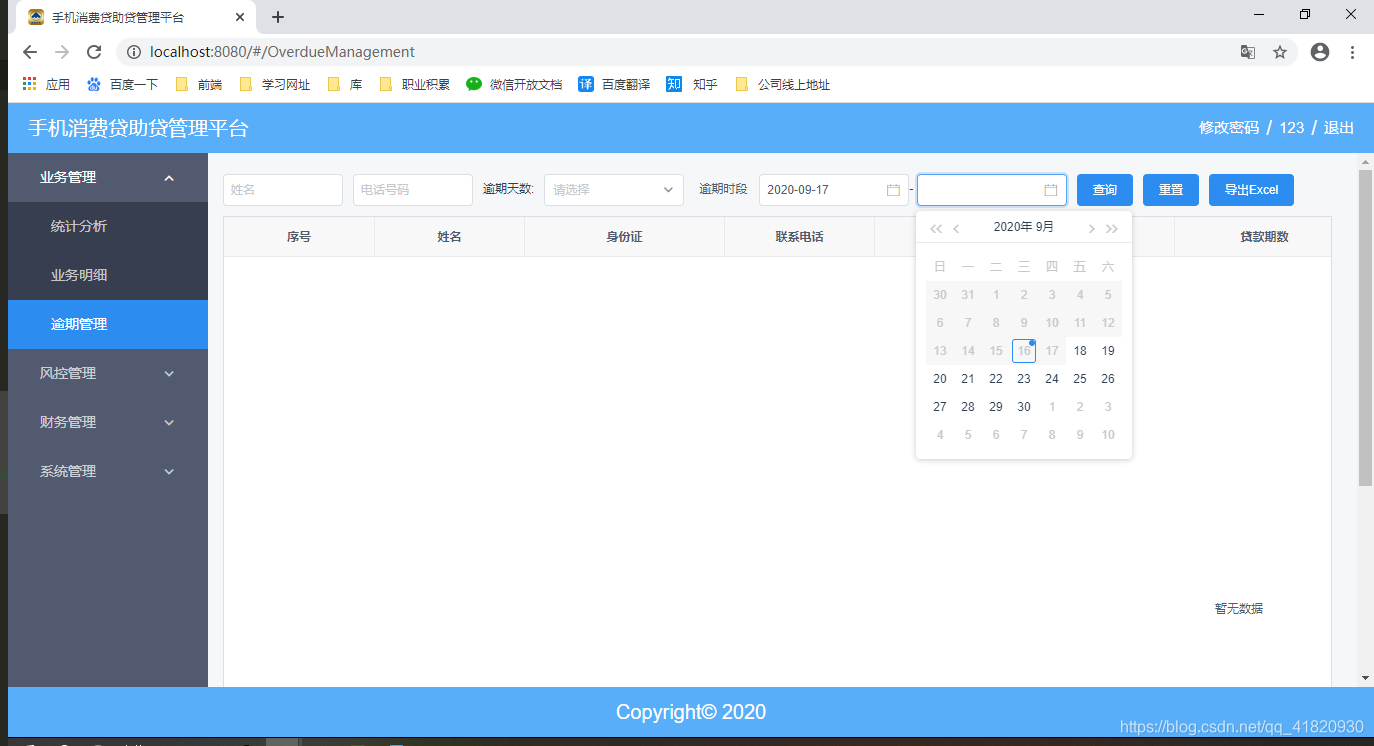This screenshot has width=1374, height=746.
Task: Click the 退出 logout link
Action: click(1339, 128)
